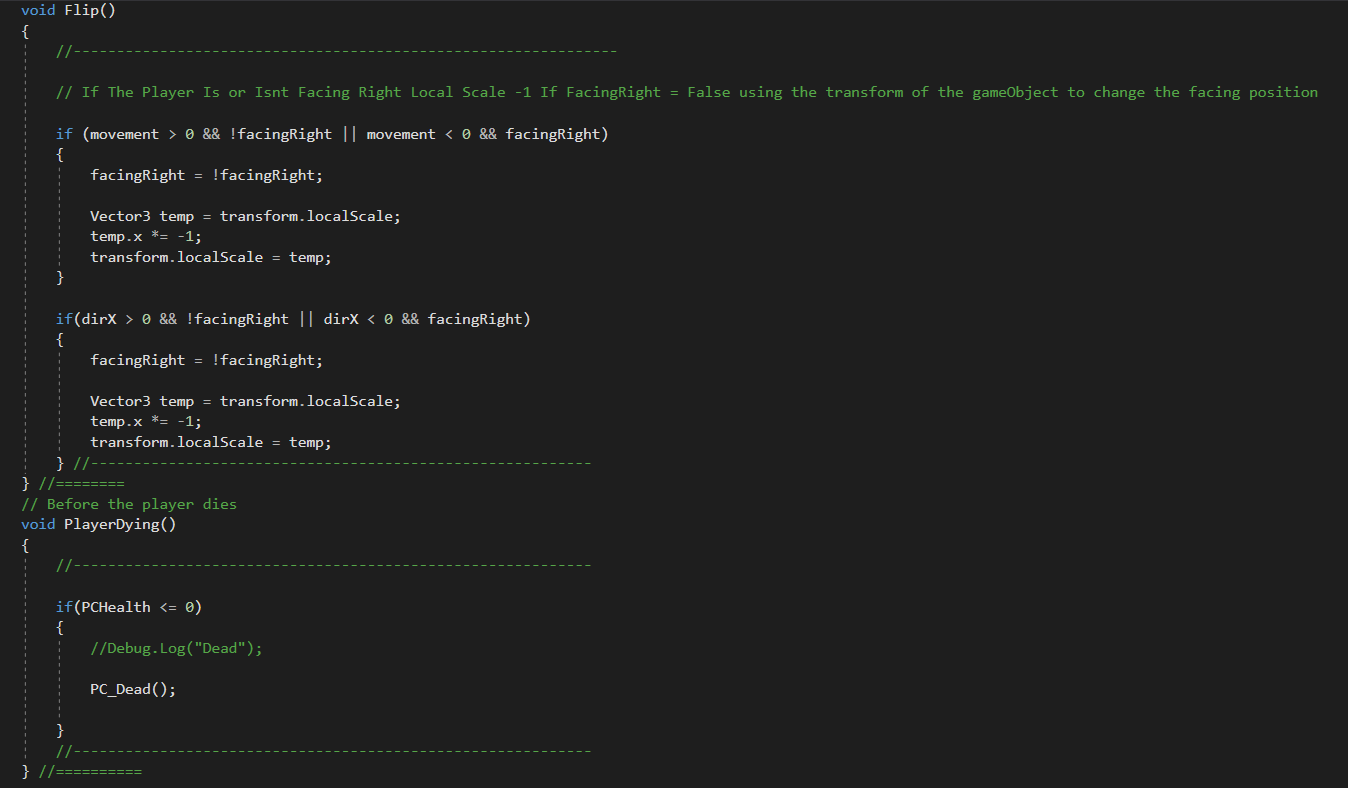
Task: Click the PC_Dead() function call
Action: (x=132, y=689)
